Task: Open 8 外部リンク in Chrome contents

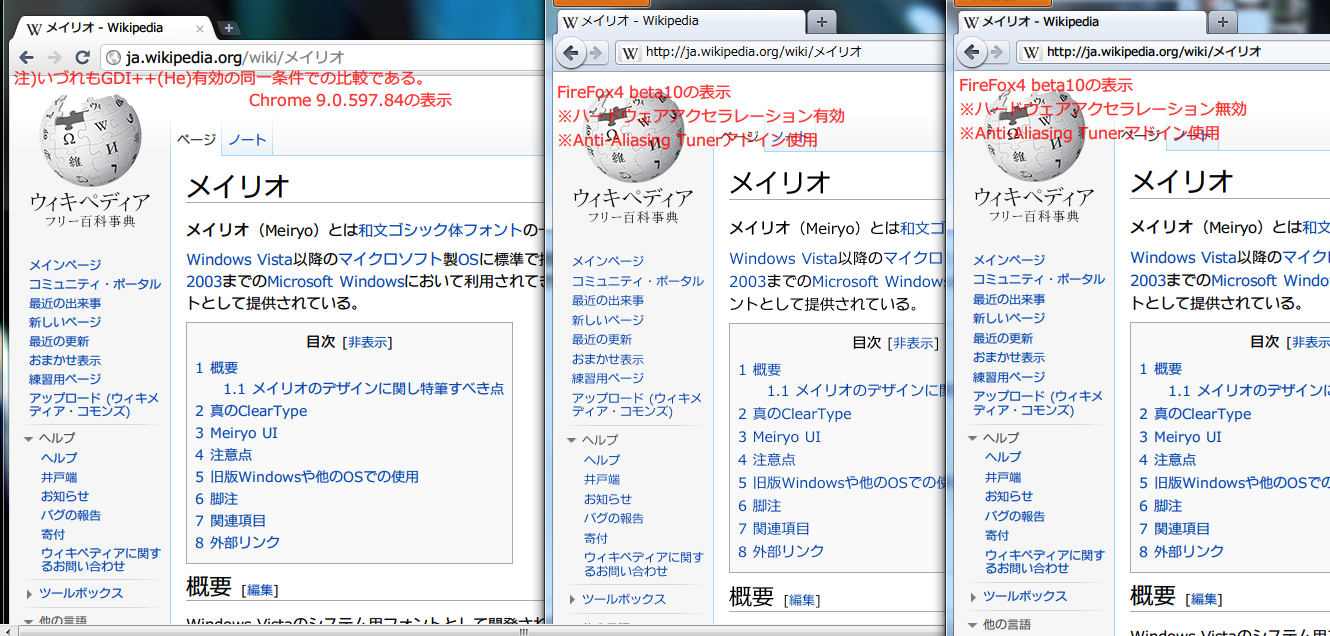Action: 237,542
